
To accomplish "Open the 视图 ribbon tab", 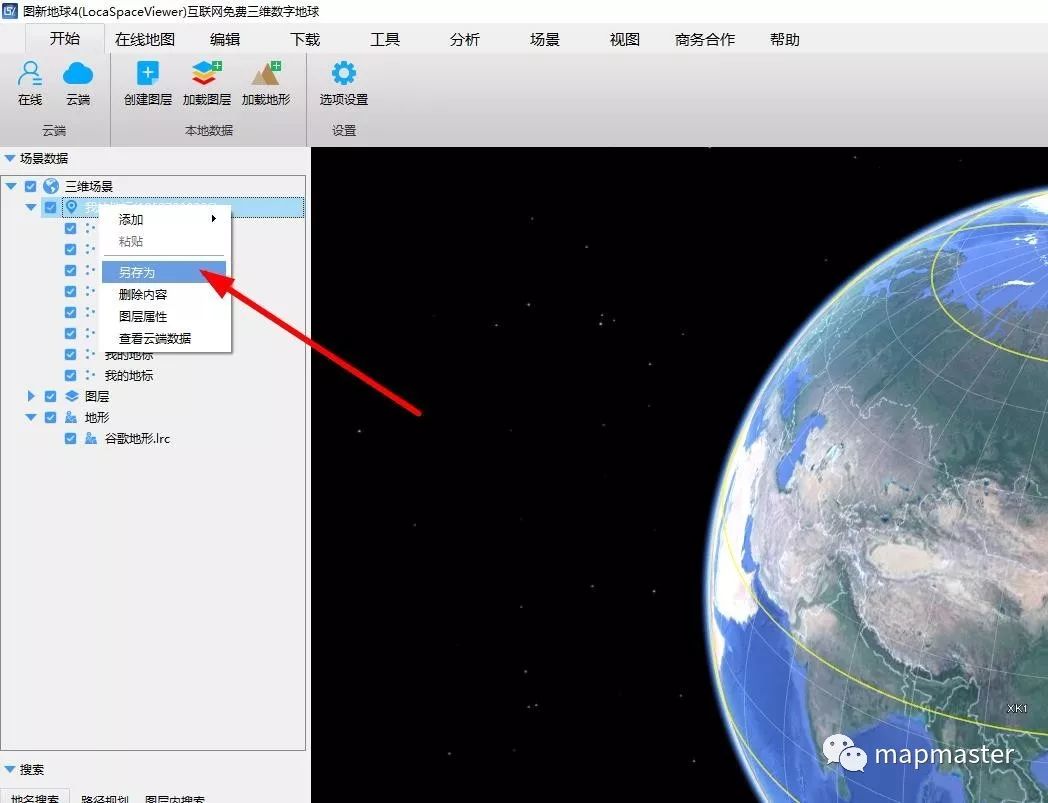I will click(x=624, y=39).
